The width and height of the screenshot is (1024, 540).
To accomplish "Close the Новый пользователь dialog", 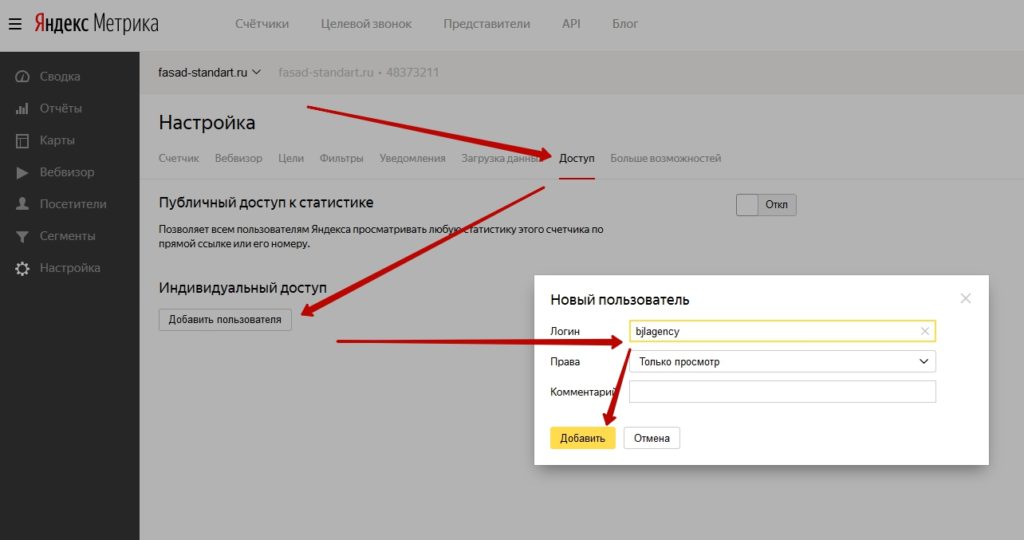I will coord(965,298).
